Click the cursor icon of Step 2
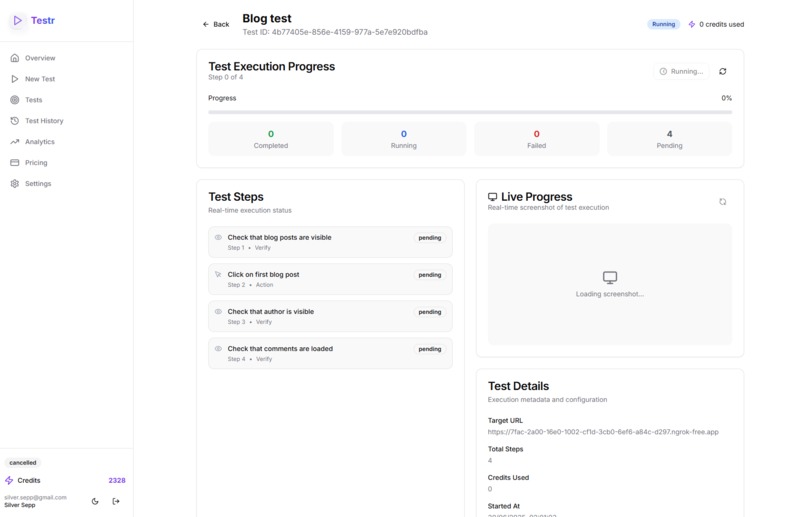 218,274
